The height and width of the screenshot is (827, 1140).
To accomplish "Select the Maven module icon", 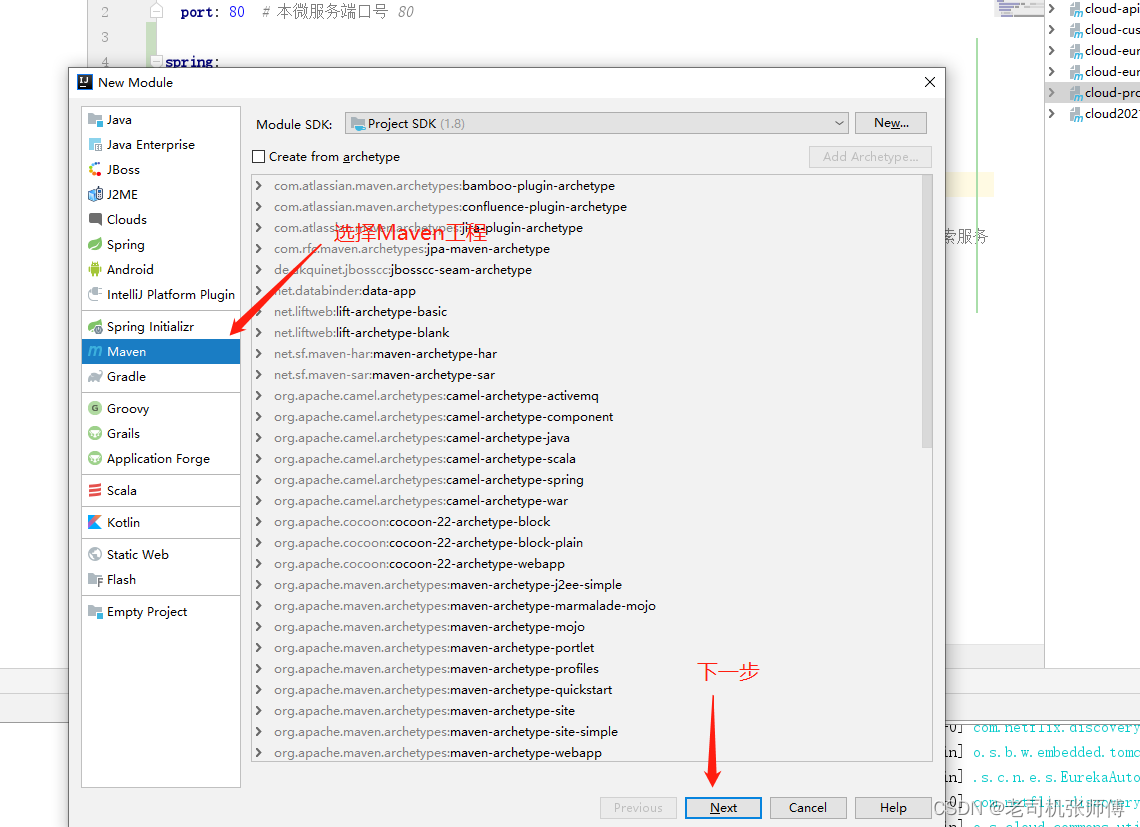I will (x=95, y=351).
